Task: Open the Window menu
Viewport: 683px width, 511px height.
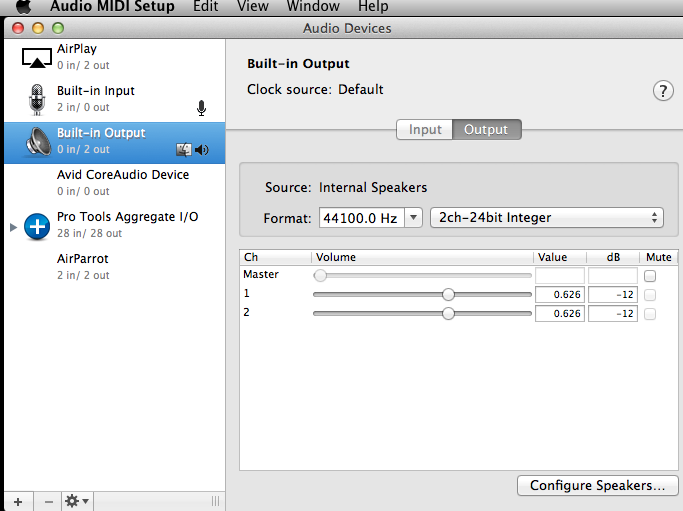Action: [313, 6]
